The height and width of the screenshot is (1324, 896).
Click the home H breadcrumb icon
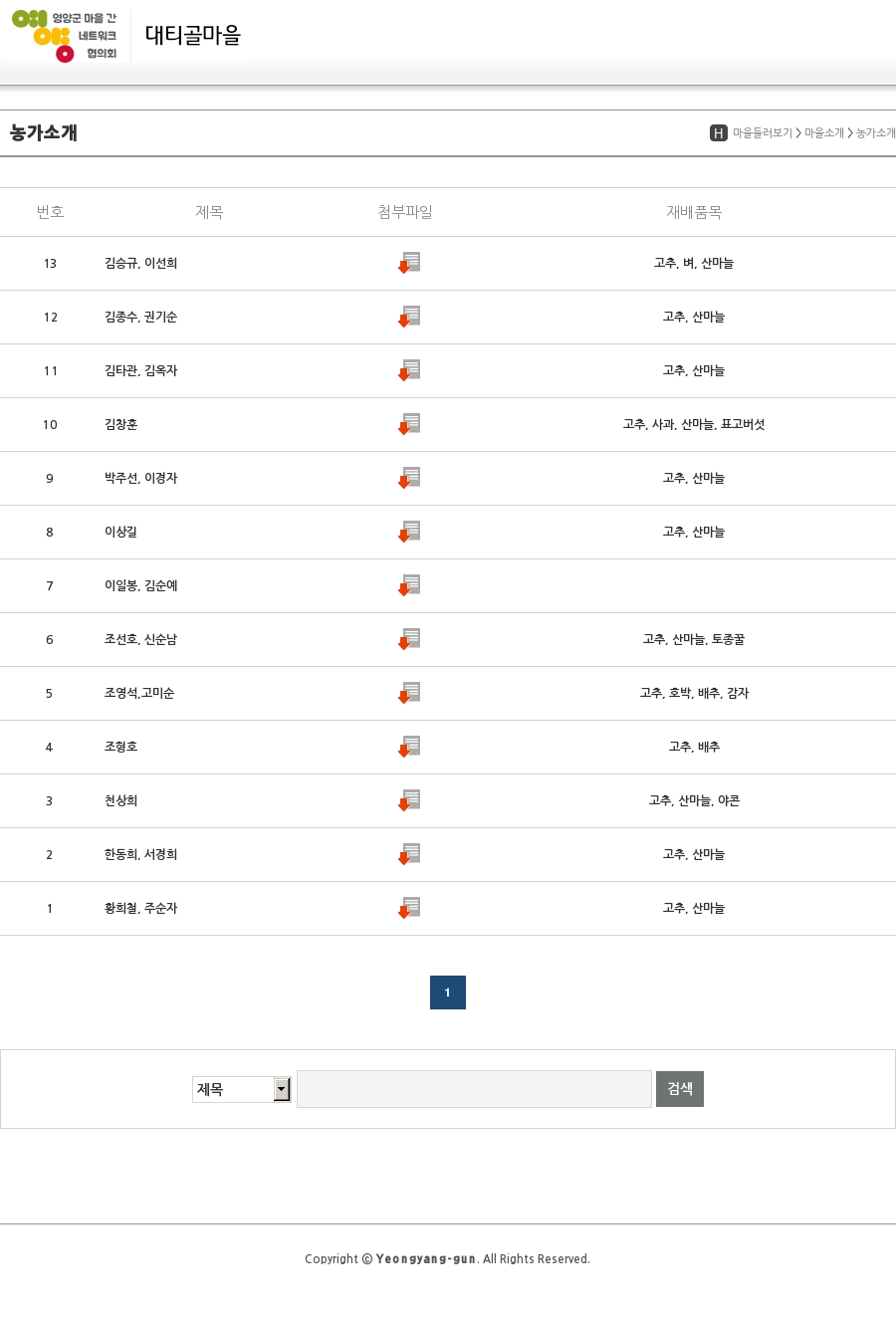point(719,133)
